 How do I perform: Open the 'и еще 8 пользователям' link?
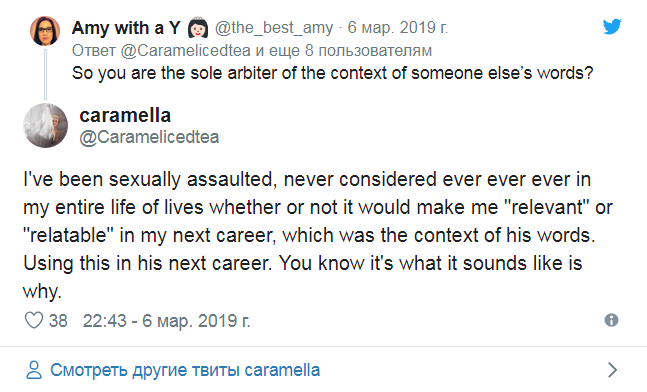pyautogui.click(x=343, y=51)
